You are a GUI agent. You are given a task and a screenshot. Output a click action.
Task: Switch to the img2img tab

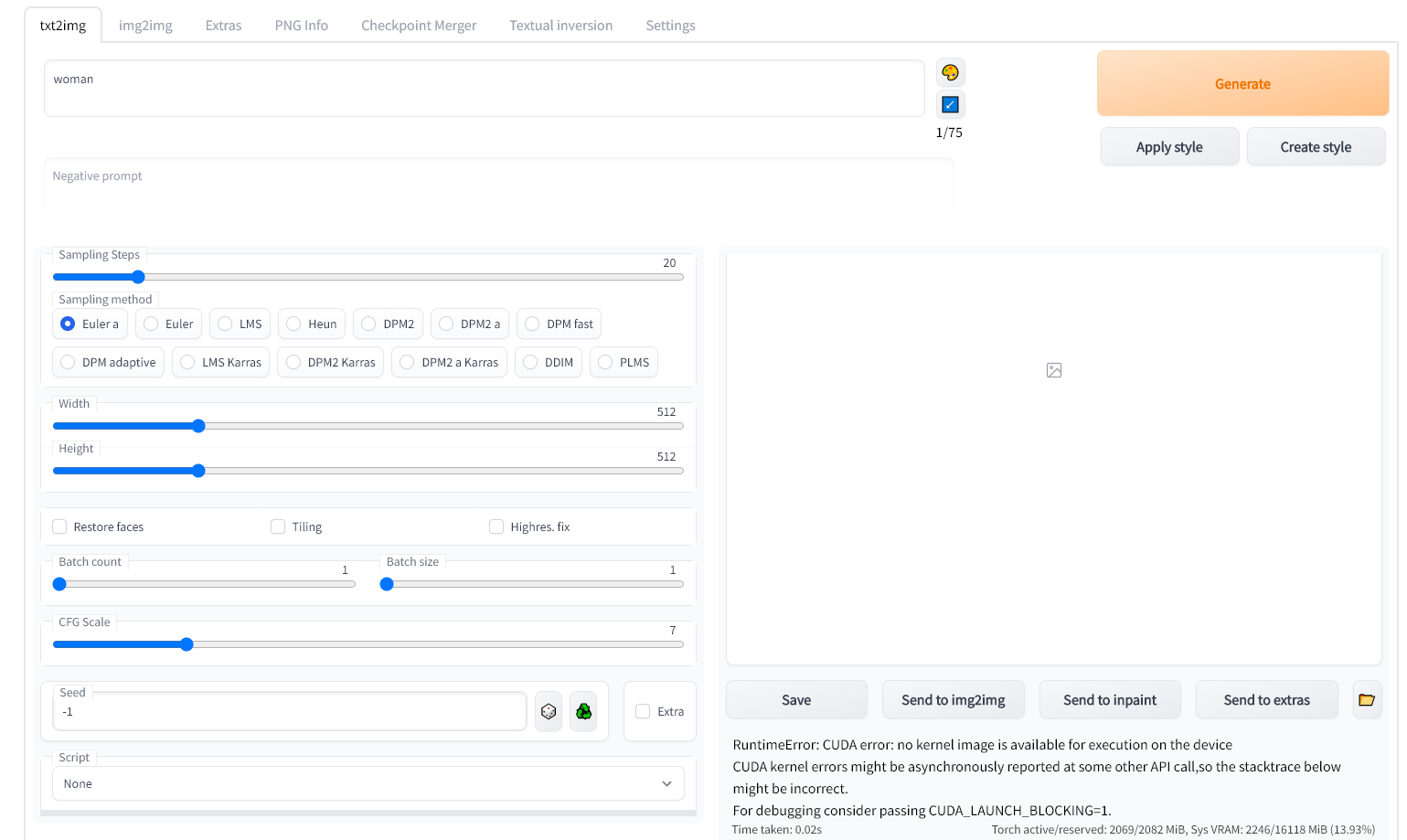pyautogui.click(x=145, y=25)
